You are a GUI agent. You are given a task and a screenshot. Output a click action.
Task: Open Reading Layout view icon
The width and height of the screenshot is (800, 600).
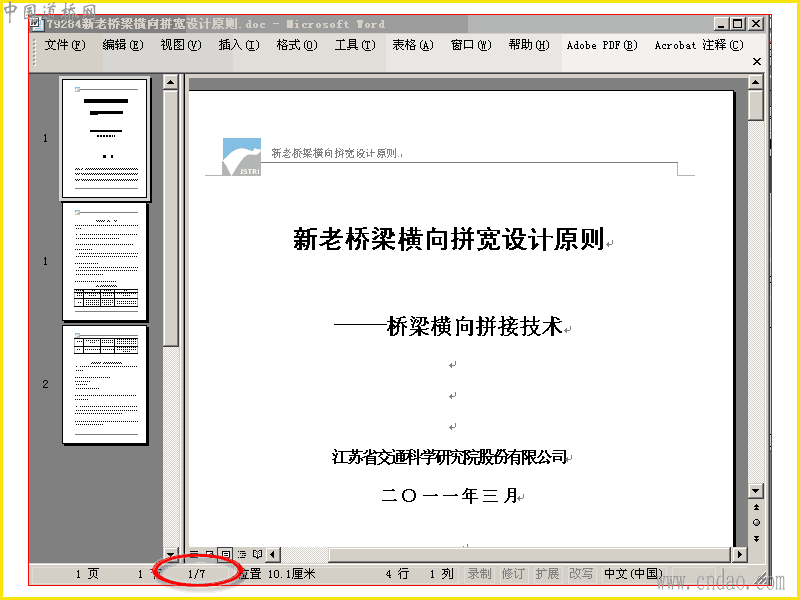pyautogui.click(x=258, y=554)
